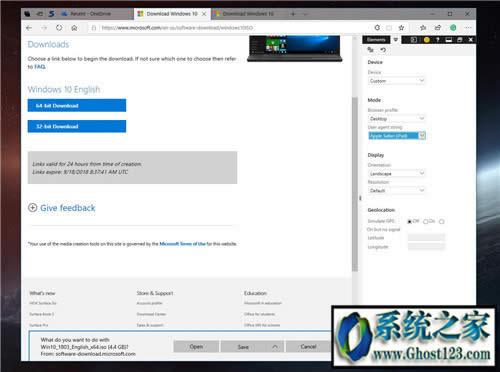
Task: Open the Orientation dropdown showing Landscape
Action: [x=397, y=174]
